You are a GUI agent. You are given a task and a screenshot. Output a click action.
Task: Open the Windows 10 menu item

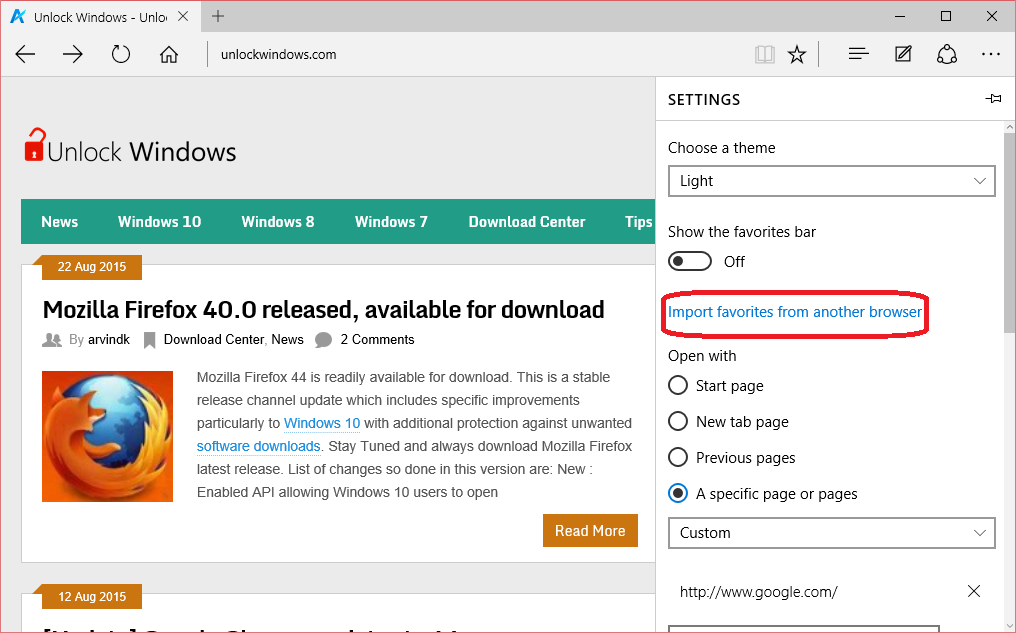point(159,222)
